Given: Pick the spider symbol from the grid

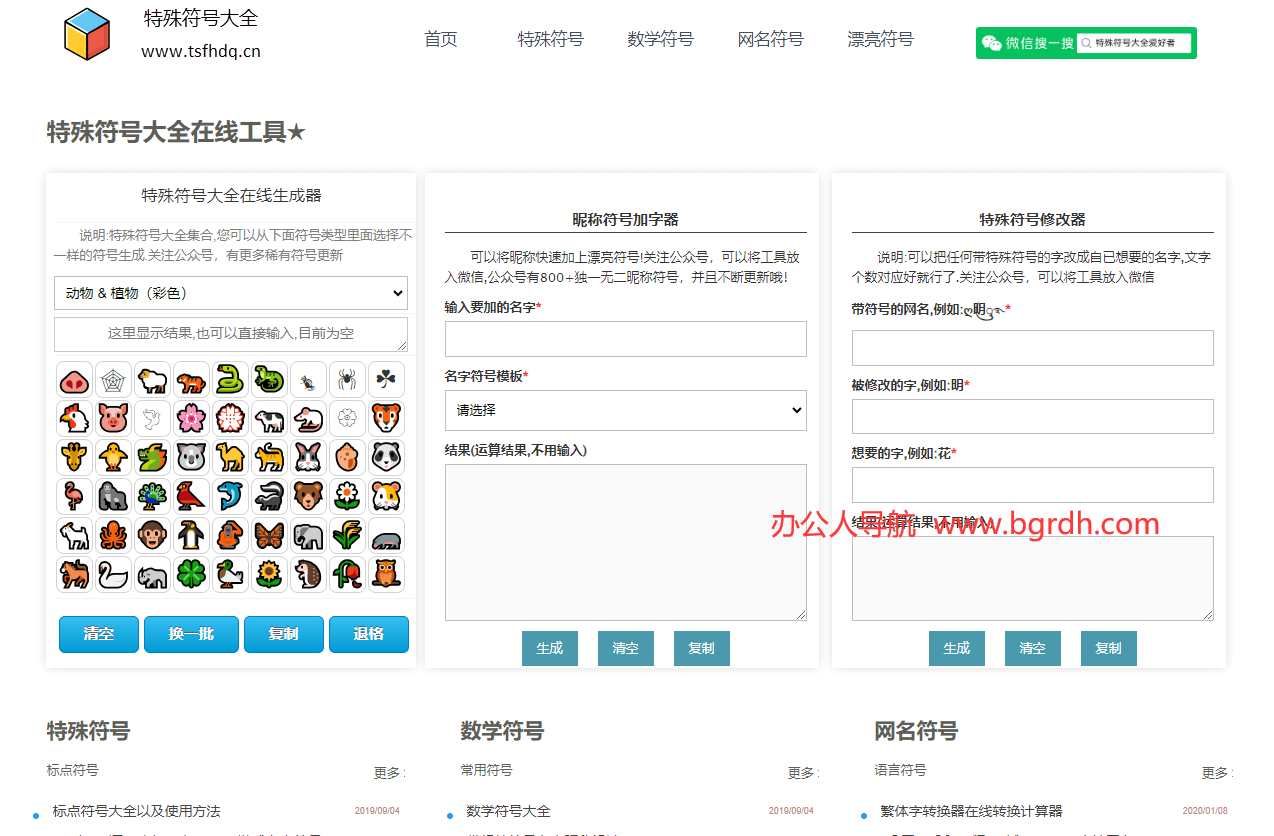Looking at the screenshot, I should pyautogui.click(x=347, y=379).
